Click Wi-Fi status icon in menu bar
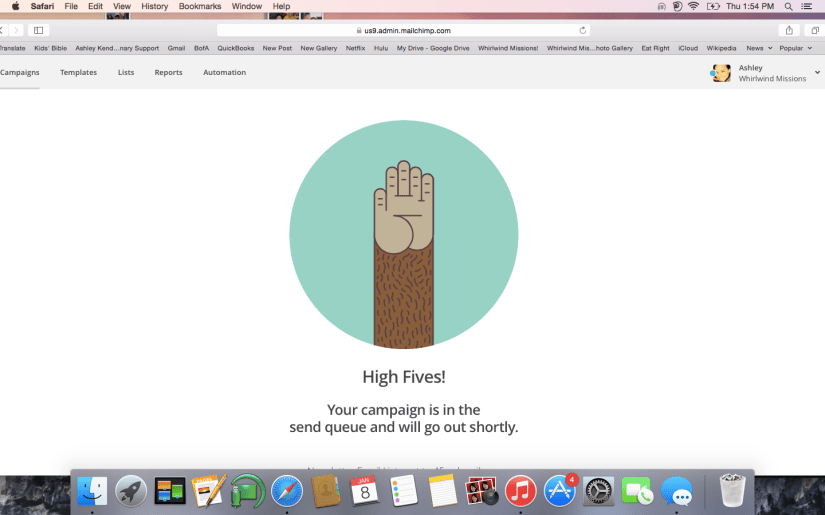The image size is (825, 515). 693,6
